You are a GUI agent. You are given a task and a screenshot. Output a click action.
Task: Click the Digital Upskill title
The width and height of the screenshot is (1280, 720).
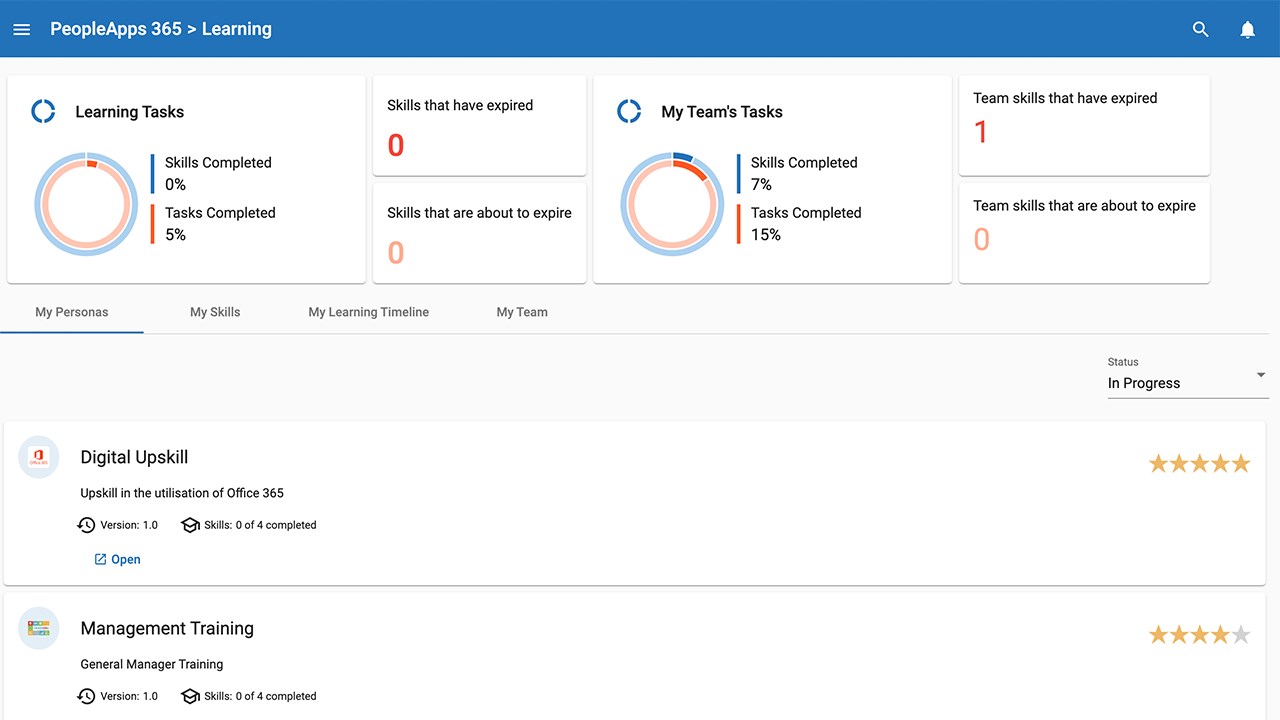(134, 457)
